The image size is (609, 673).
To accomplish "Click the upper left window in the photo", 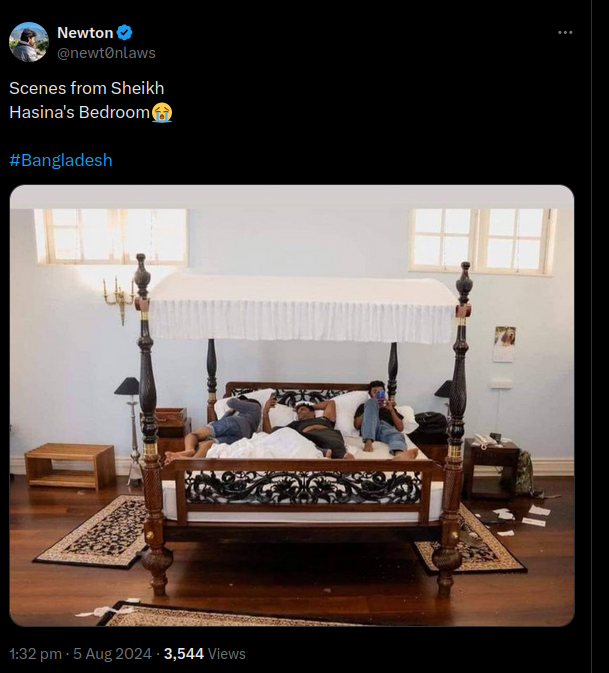I will [111, 236].
